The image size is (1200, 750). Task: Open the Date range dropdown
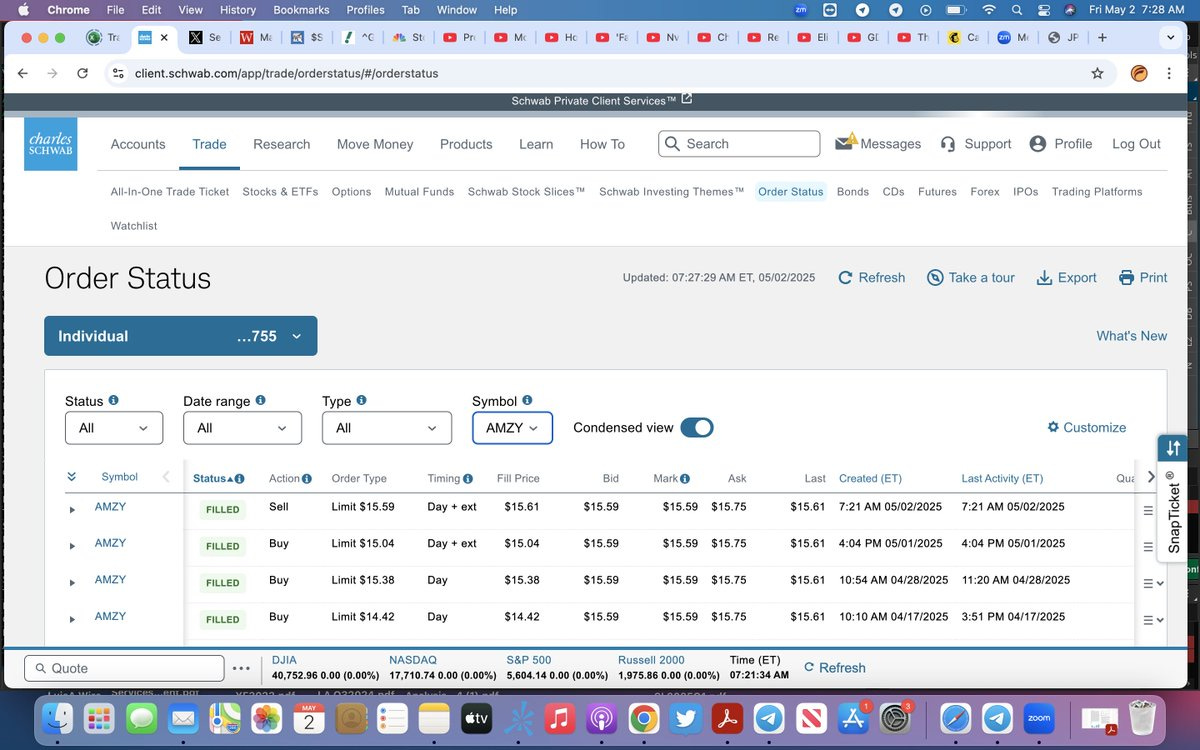pos(242,428)
